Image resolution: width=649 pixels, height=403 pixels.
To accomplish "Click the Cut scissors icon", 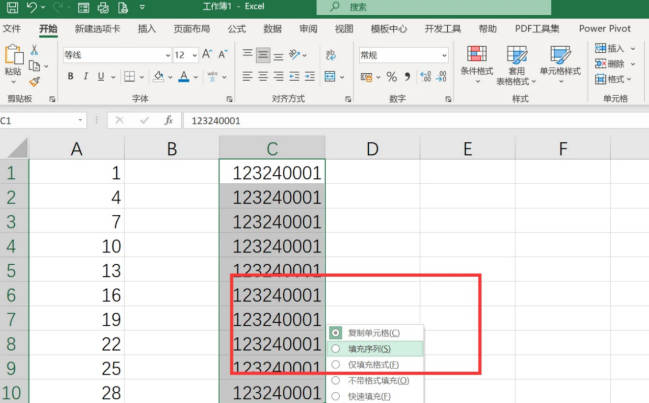I will coord(34,50).
